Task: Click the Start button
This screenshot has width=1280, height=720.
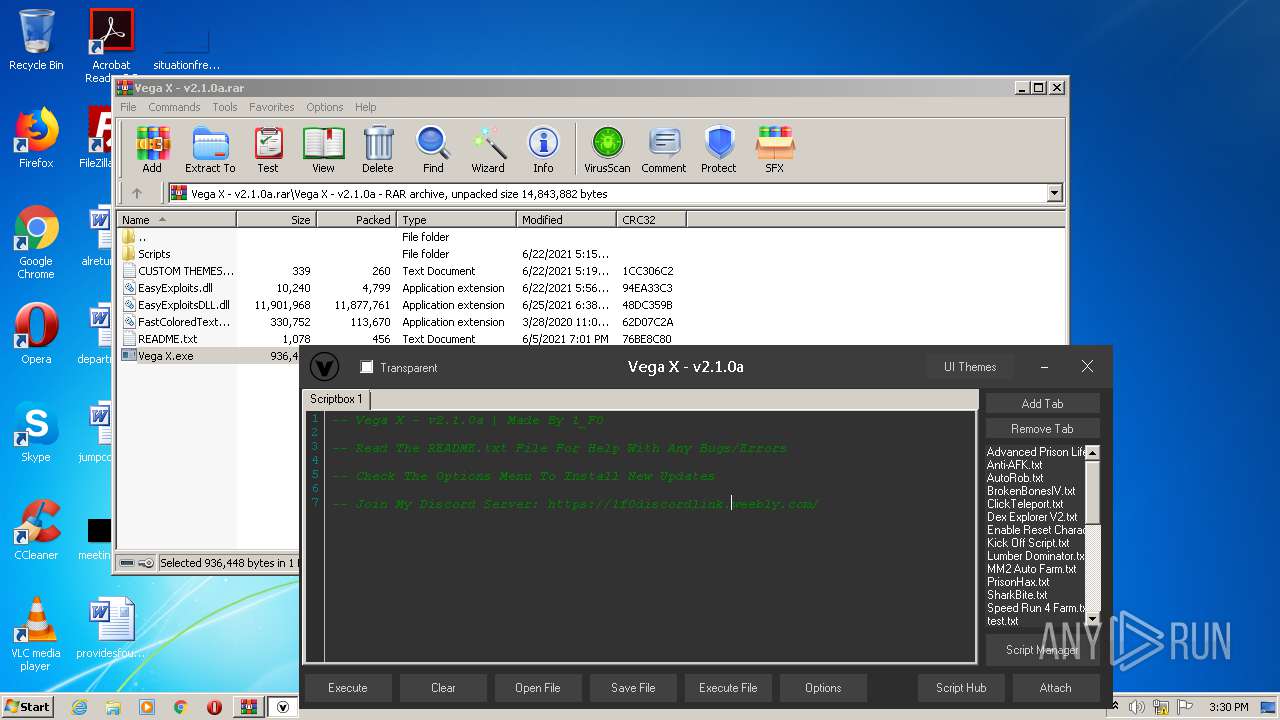Action: click(28, 707)
